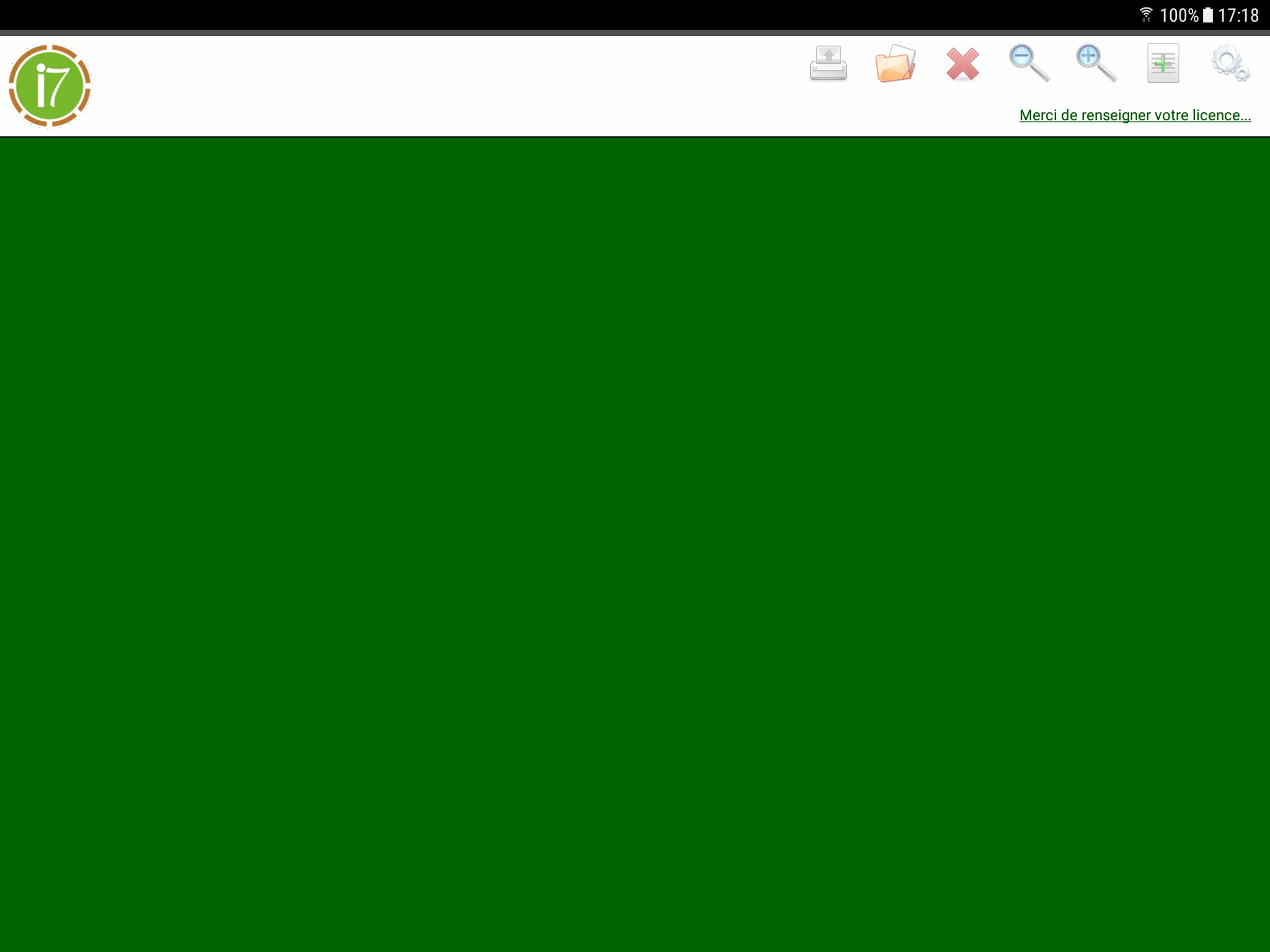This screenshot has width=1270, height=952.
Task: Click the red X delete icon
Action: 962,64
